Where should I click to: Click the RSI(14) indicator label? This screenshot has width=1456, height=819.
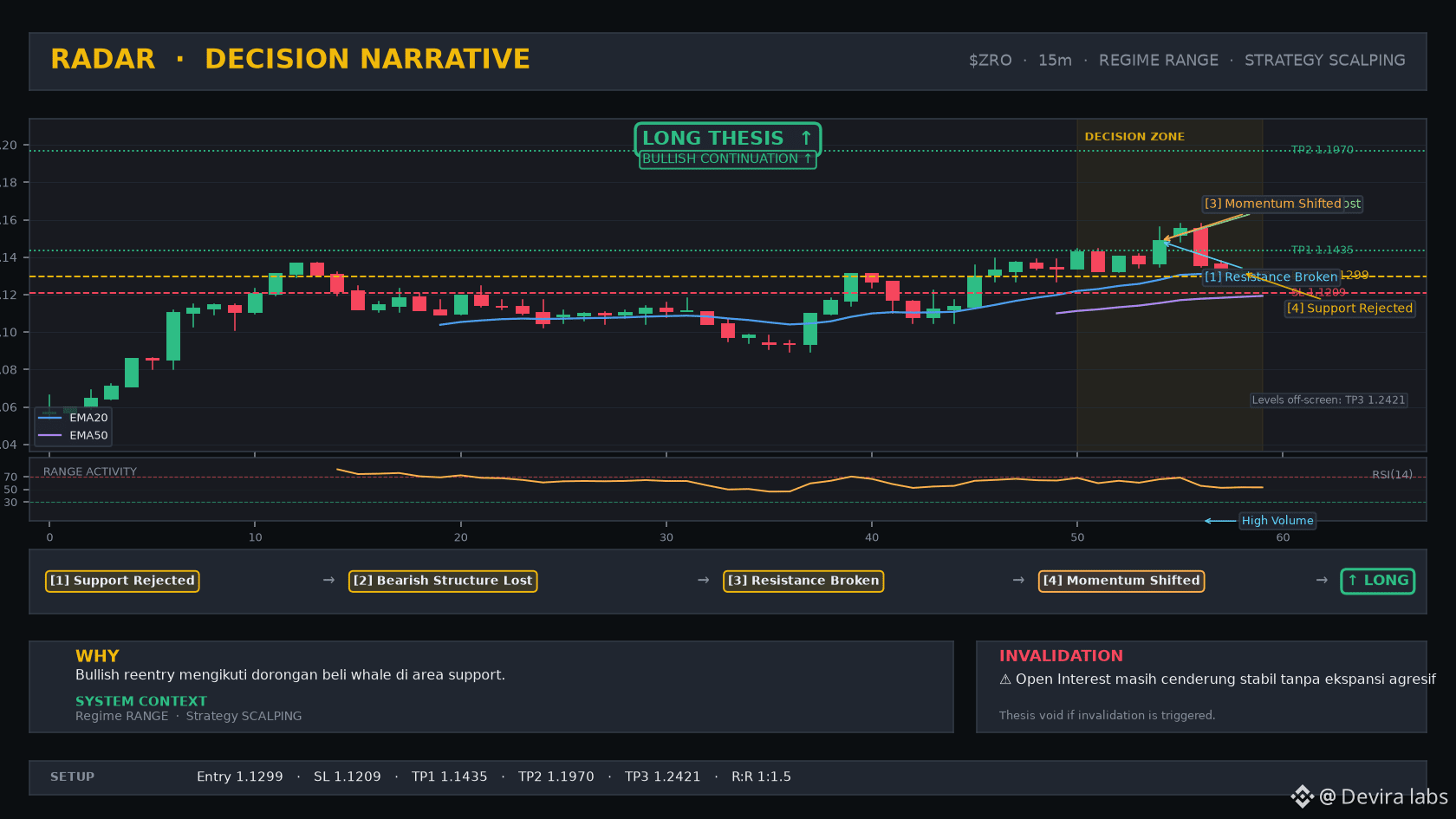pos(1392,475)
